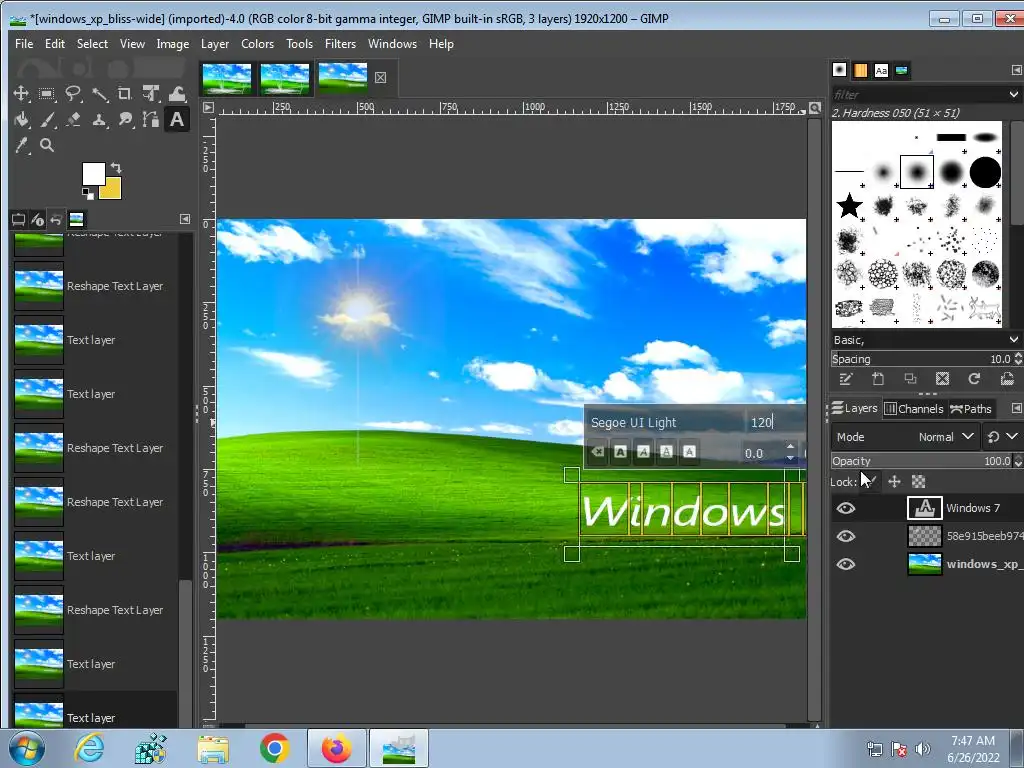
Task: Select the Rectangle Select tool
Action: tap(47, 93)
